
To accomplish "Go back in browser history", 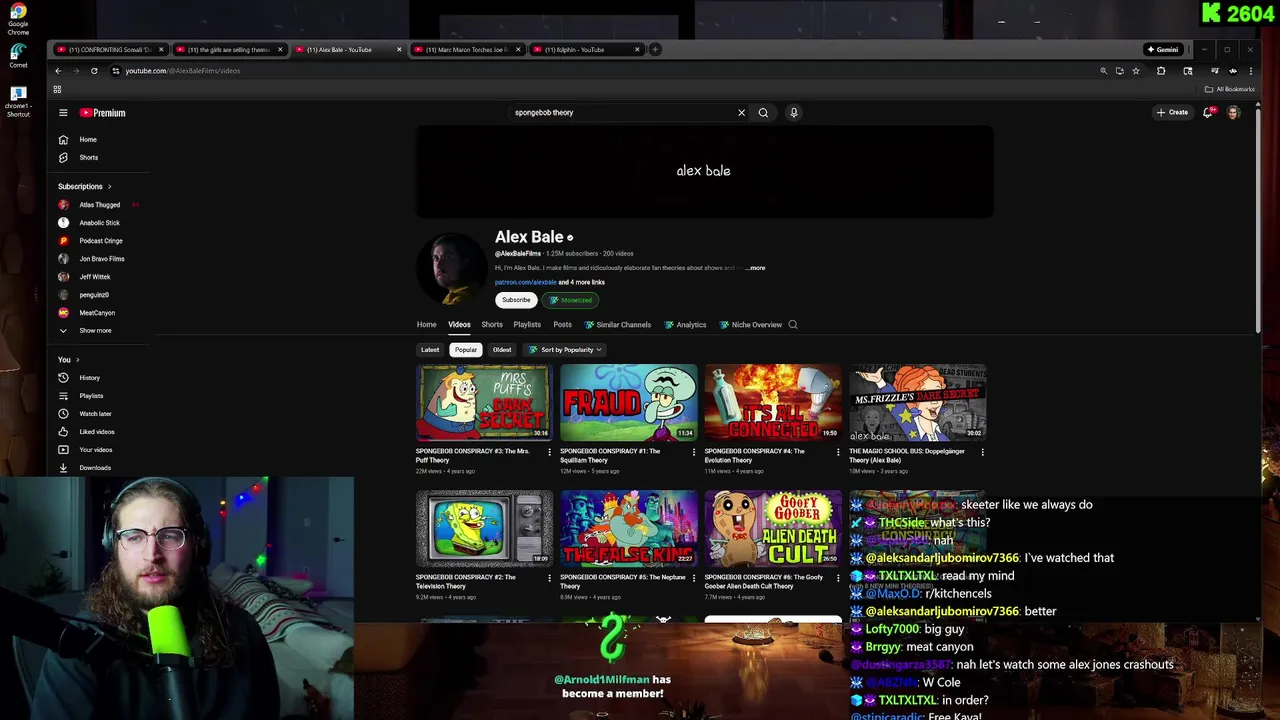I will coord(58,71).
